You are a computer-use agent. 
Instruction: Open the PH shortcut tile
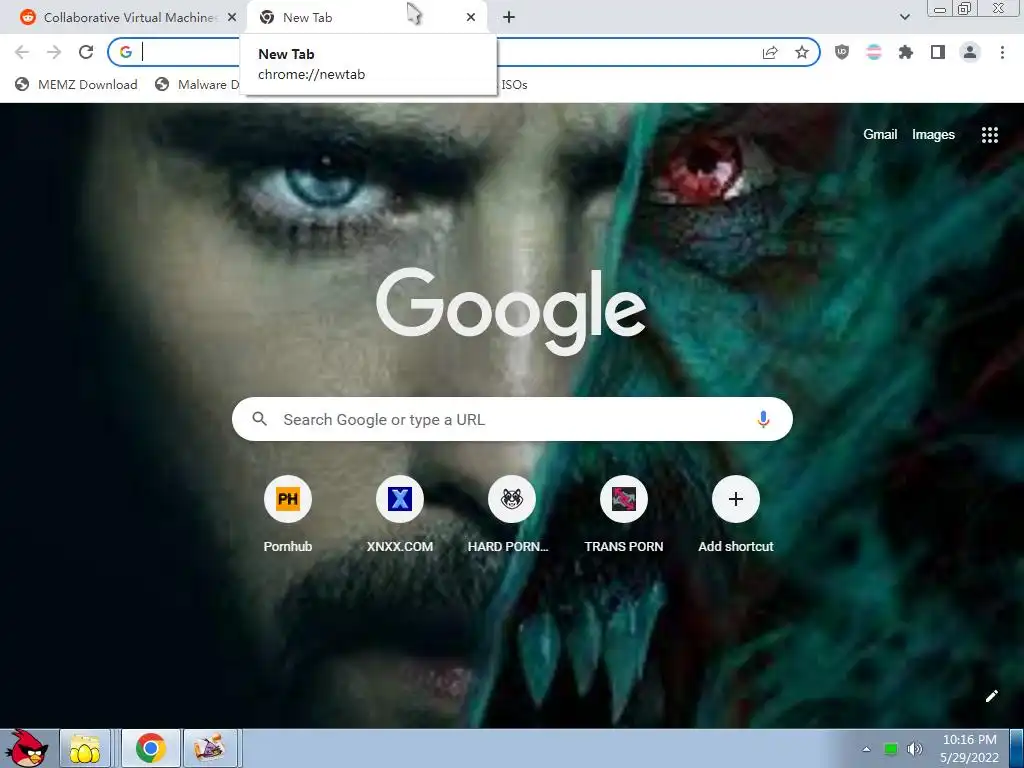tap(287, 499)
